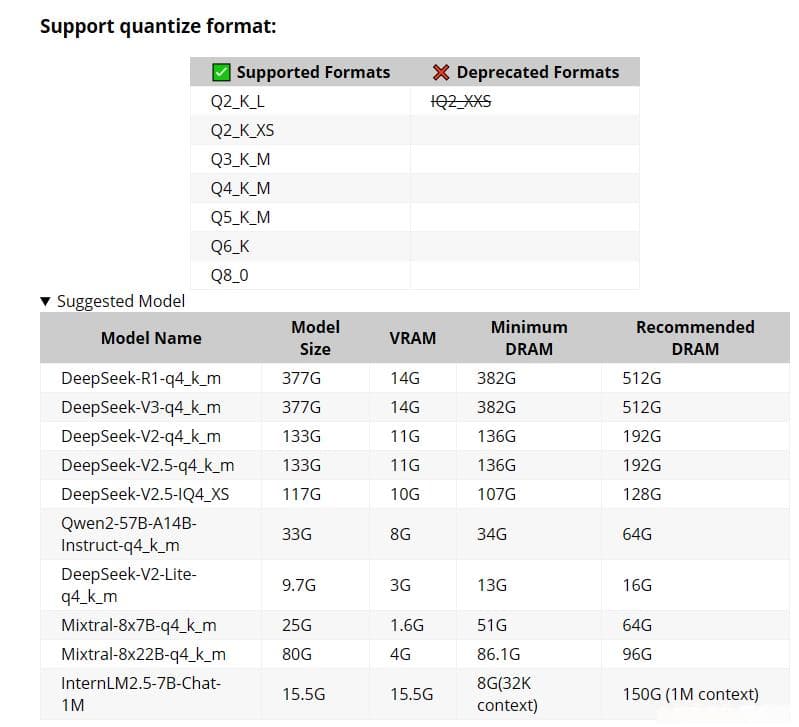Click the red X icon beside Deprecated Formats

pos(441,72)
